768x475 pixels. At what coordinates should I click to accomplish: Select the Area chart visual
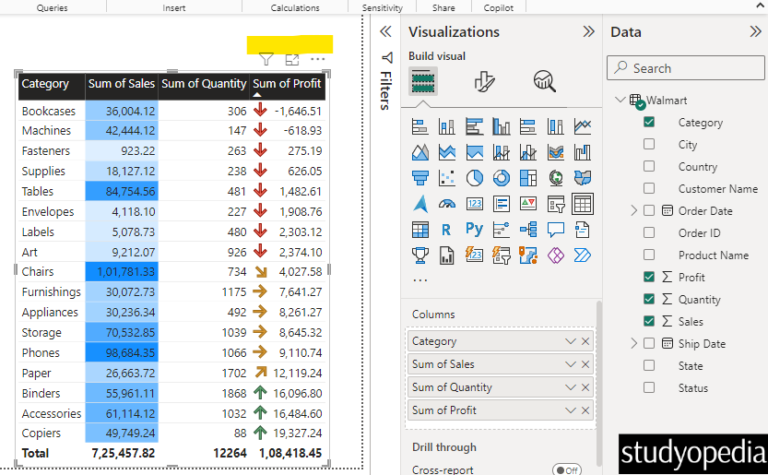pos(420,152)
